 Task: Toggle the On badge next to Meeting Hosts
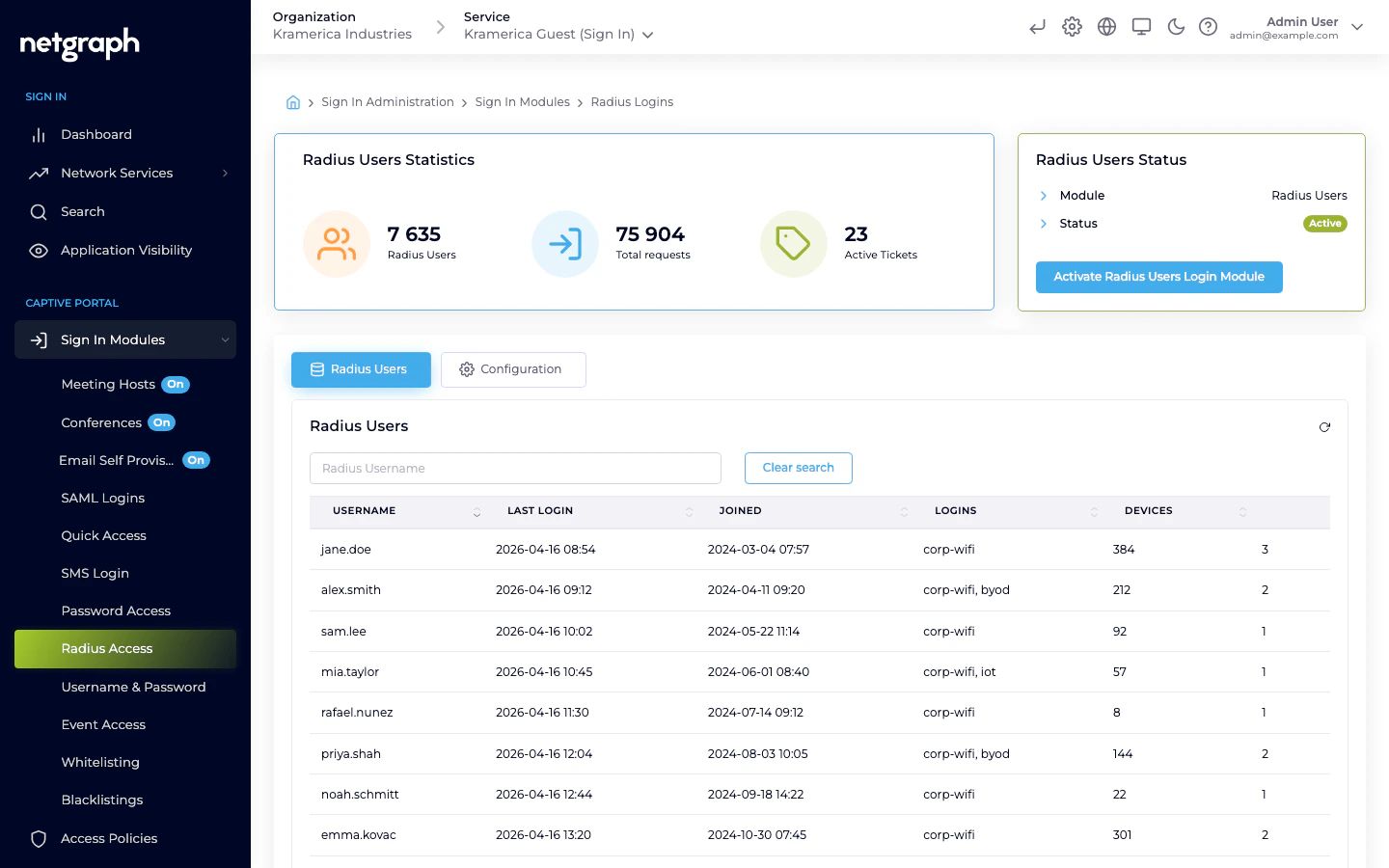176,384
